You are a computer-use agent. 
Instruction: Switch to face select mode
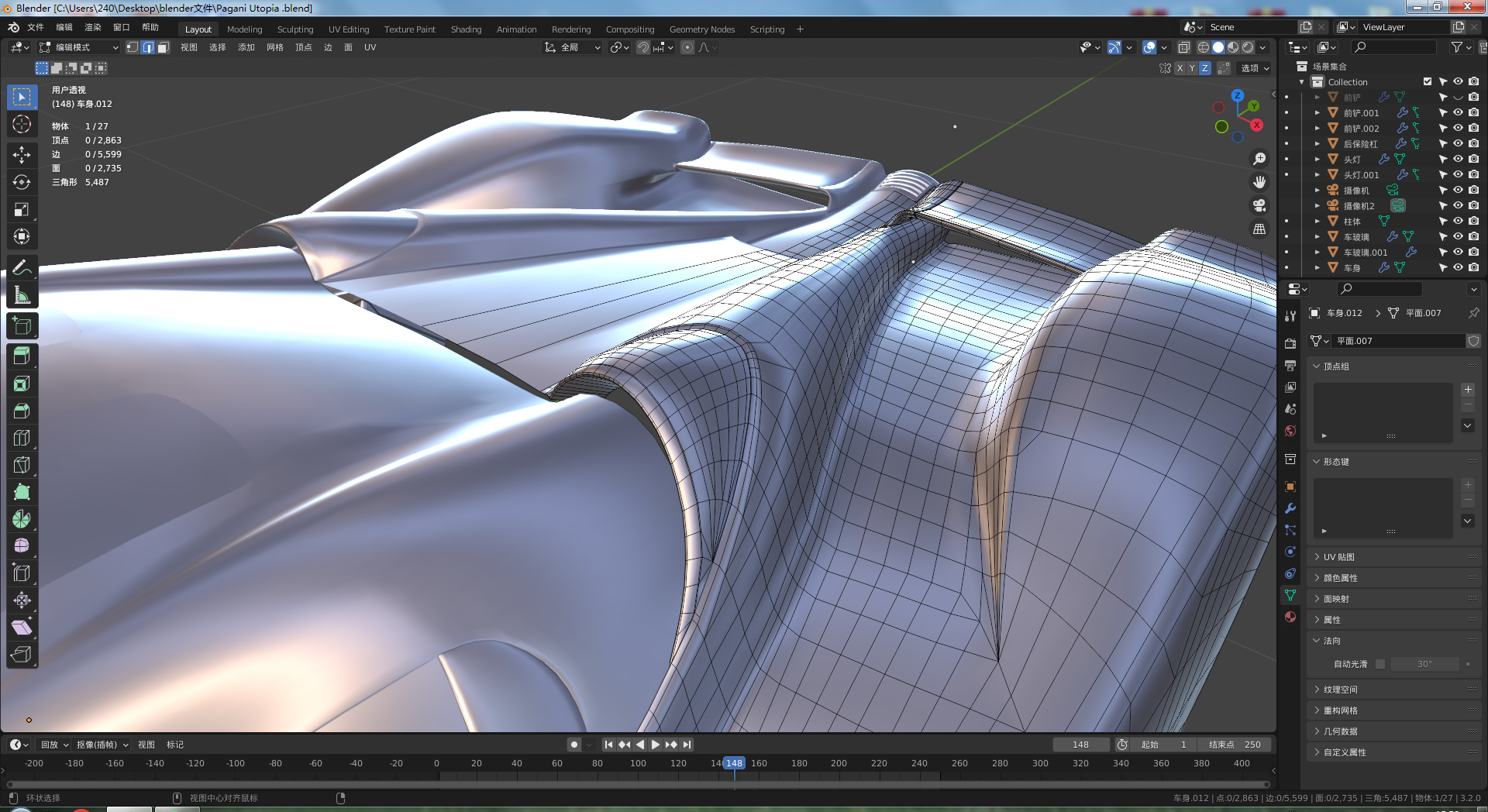click(164, 47)
